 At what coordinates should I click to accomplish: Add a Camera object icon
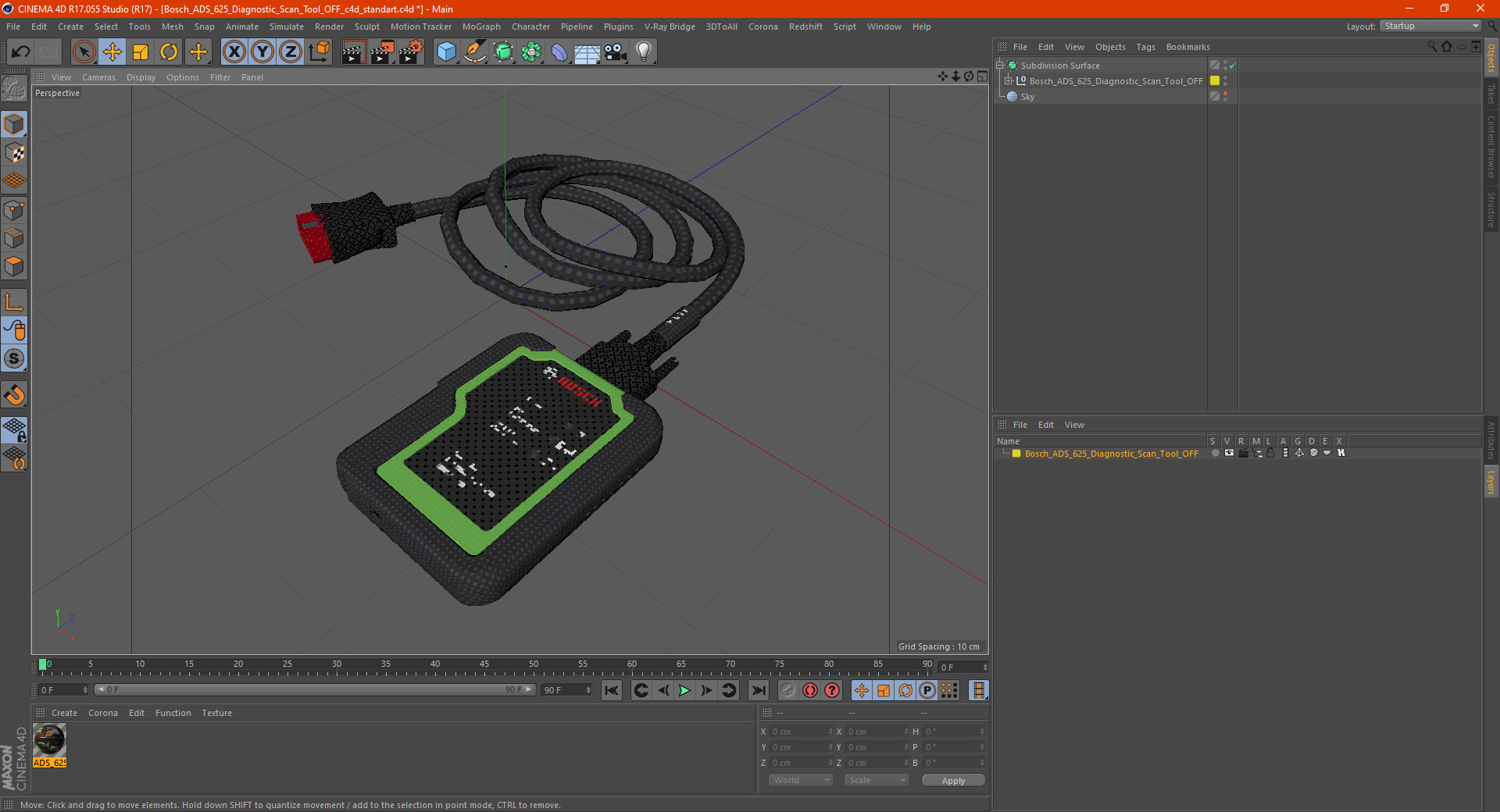pyautogui.click(x=616, y=52)
